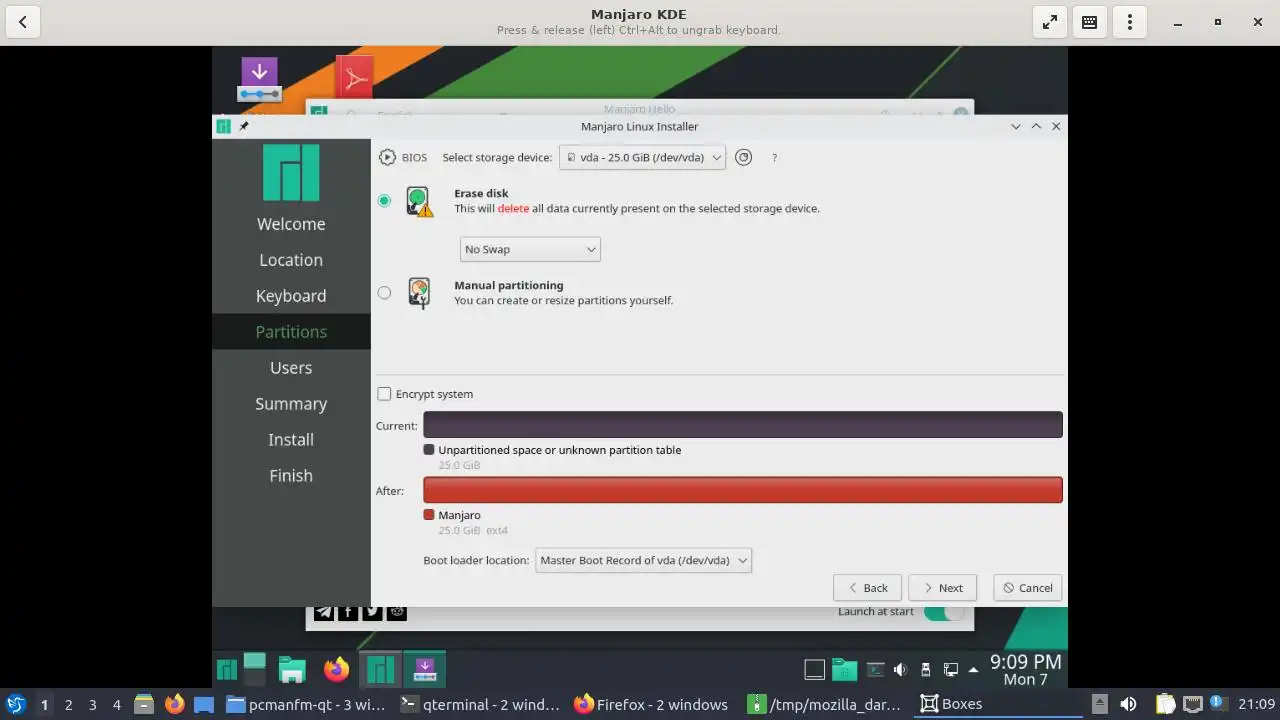Screen dimensions: 1280x720
Task: Click the show desktop icon in KDE tray
Action: tap(815, 670)
